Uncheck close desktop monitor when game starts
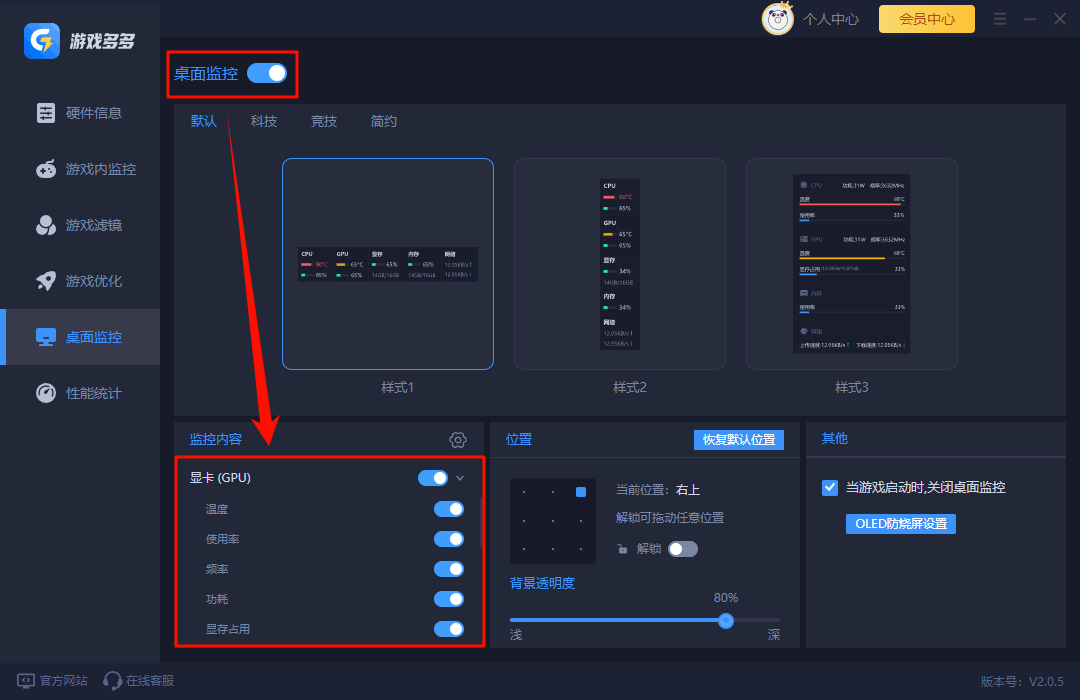 pos(829,488)
